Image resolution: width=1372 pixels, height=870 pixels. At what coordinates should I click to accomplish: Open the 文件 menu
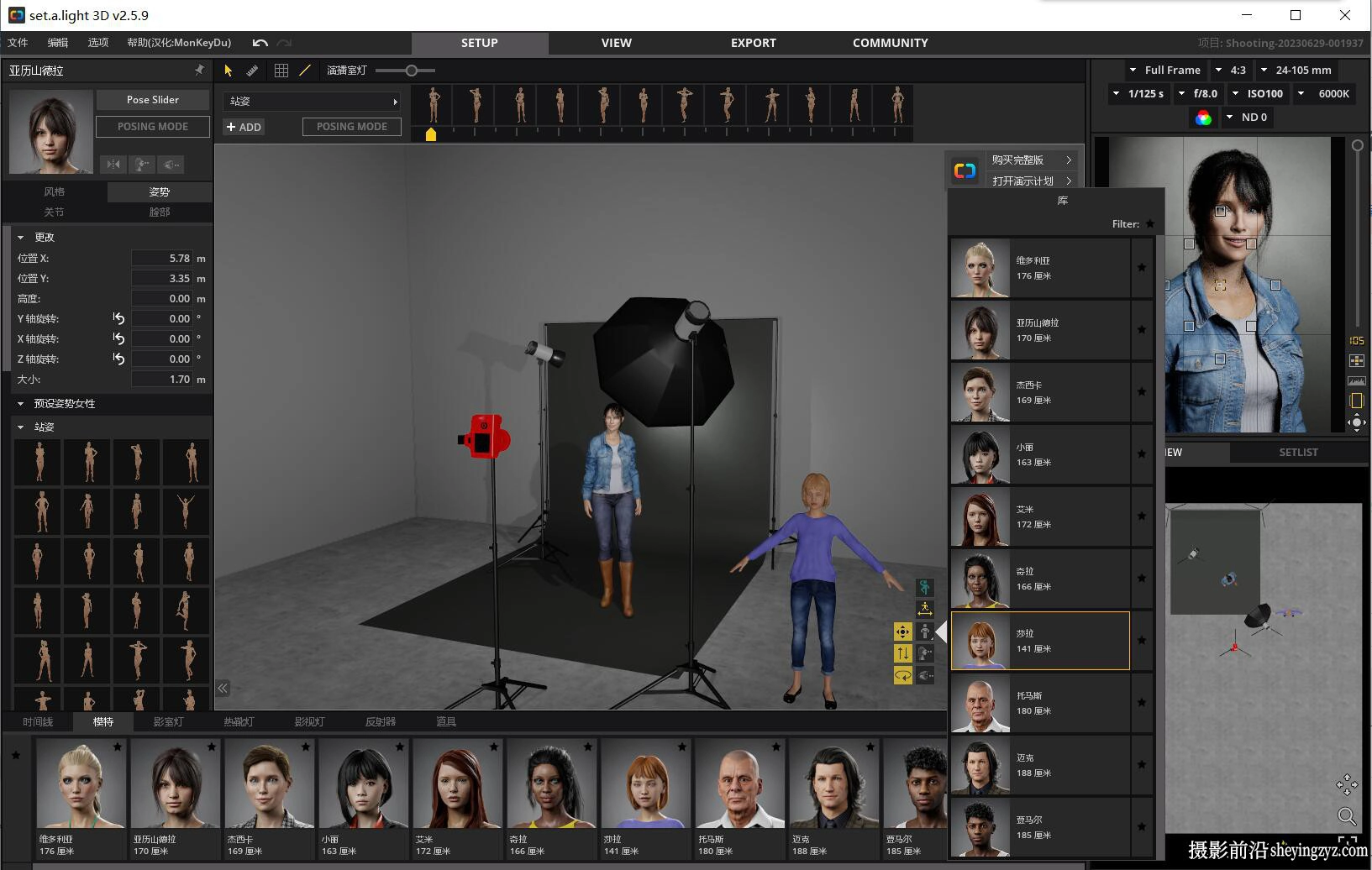[18, 43]
